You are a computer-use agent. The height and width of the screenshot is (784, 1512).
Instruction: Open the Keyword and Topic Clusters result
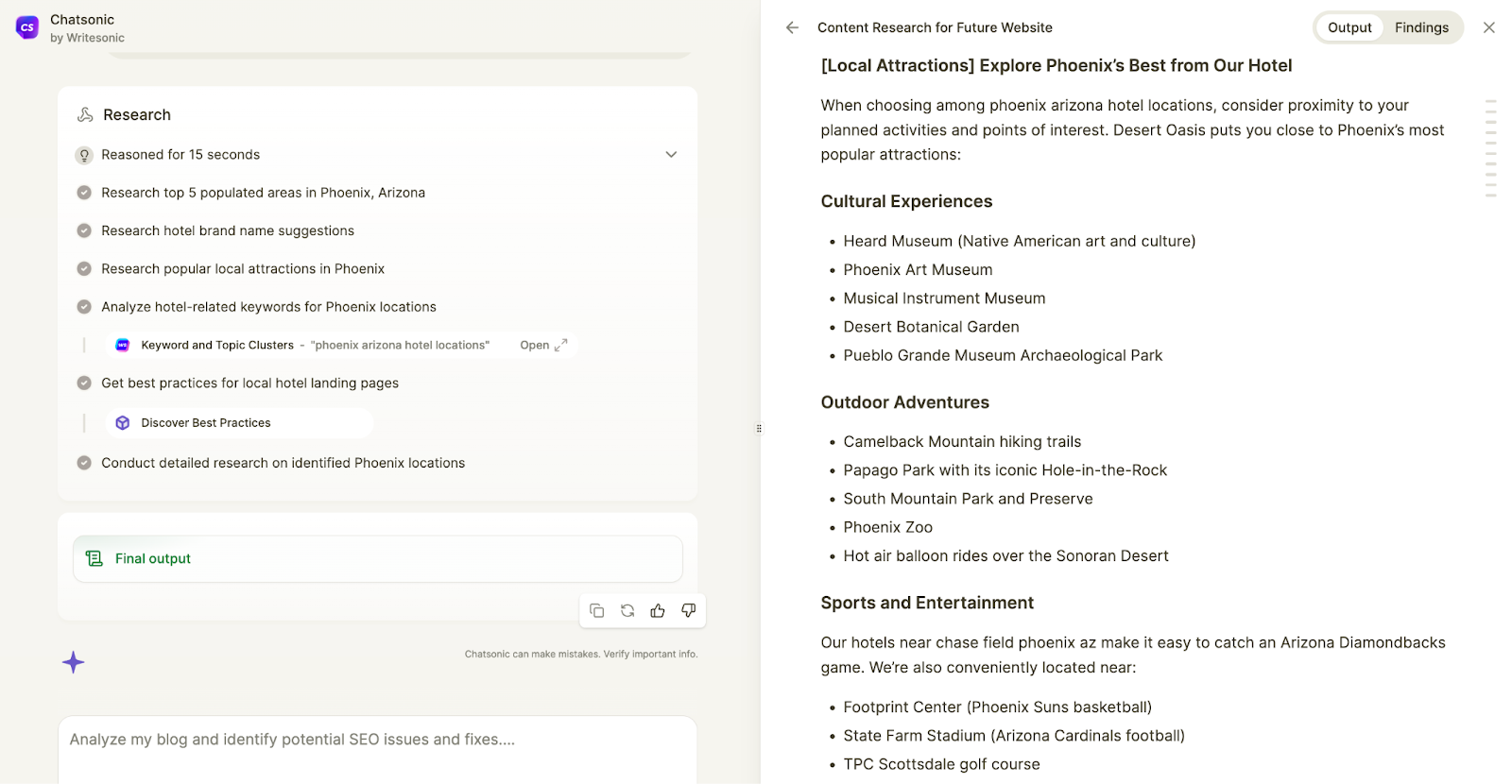coord(543,345)
